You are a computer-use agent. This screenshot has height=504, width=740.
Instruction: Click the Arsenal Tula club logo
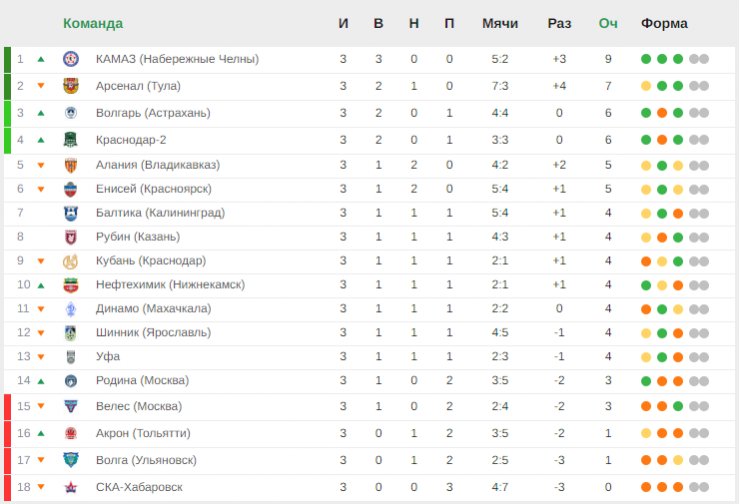point(71,86)
